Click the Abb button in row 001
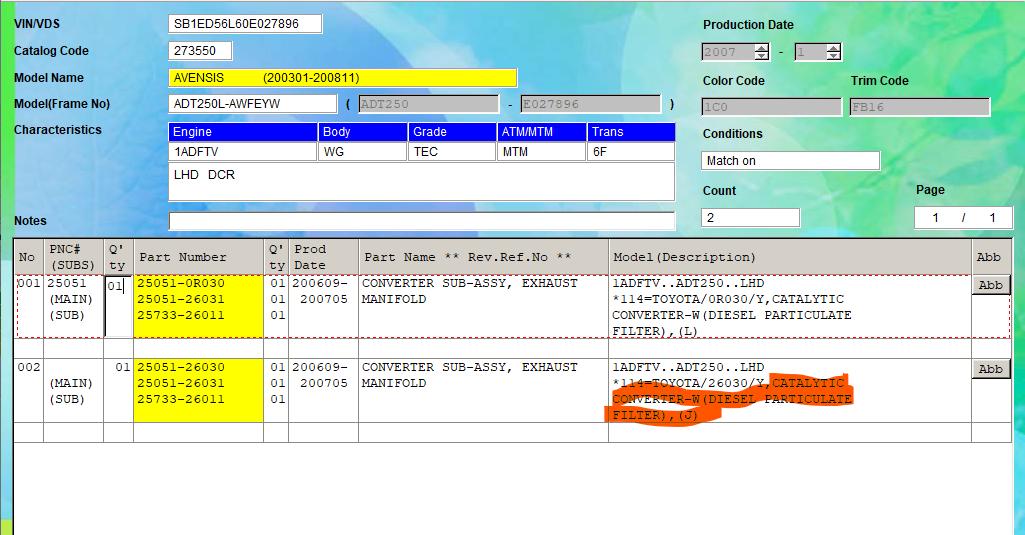 (x=990, y=285)
